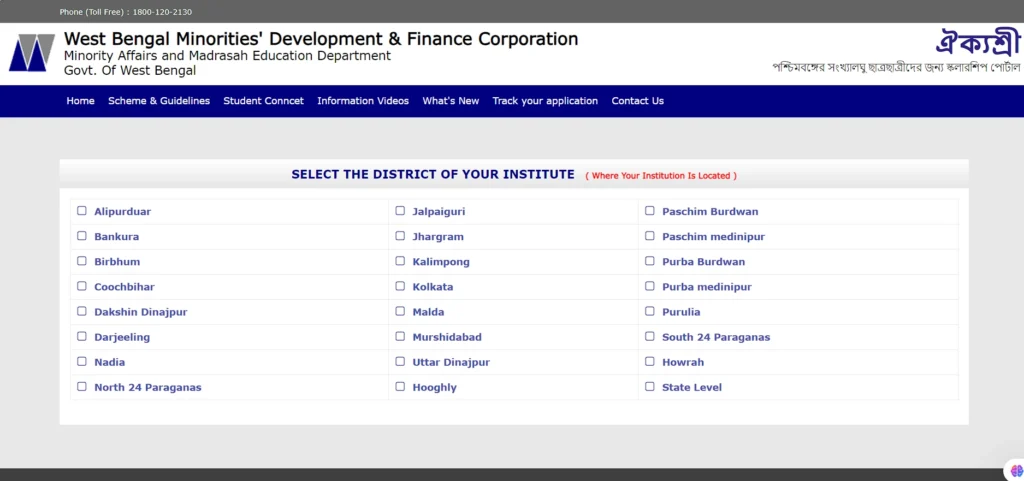The height and width of the screenshot is (481, 1024).
Task: Open Scheme & Guidelines menu
Action: (159, 101)
